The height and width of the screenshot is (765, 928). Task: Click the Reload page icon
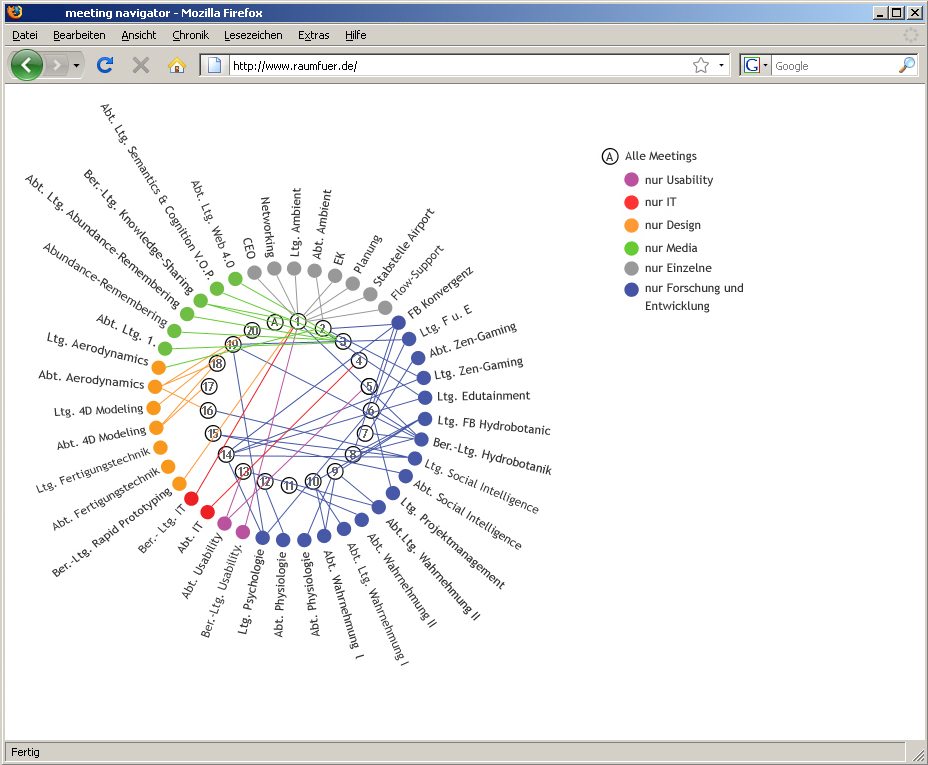105,65
